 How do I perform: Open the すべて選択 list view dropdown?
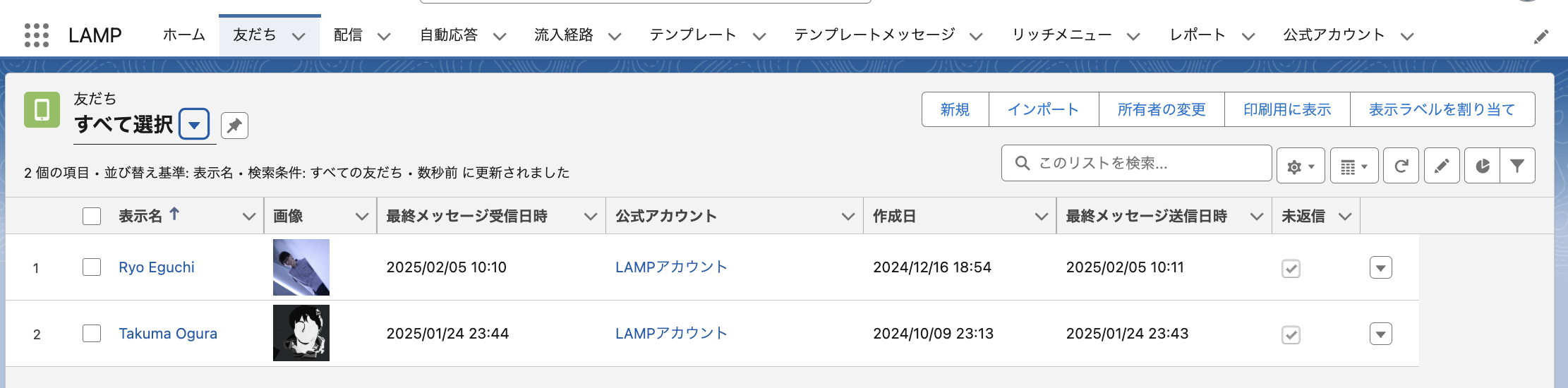tap(194, 126)
